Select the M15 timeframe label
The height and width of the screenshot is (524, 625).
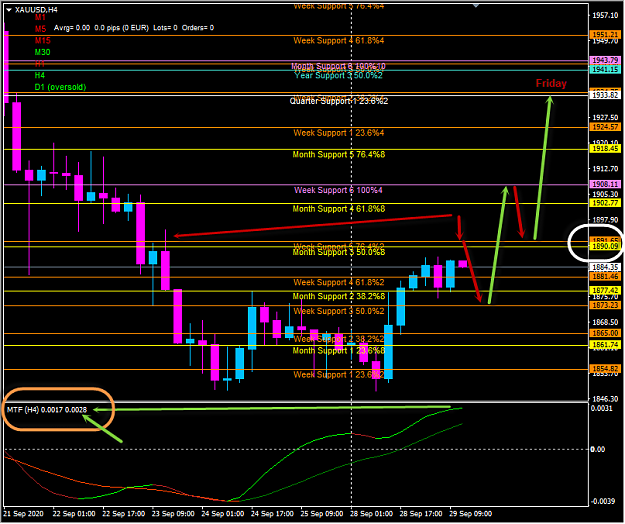43,41
